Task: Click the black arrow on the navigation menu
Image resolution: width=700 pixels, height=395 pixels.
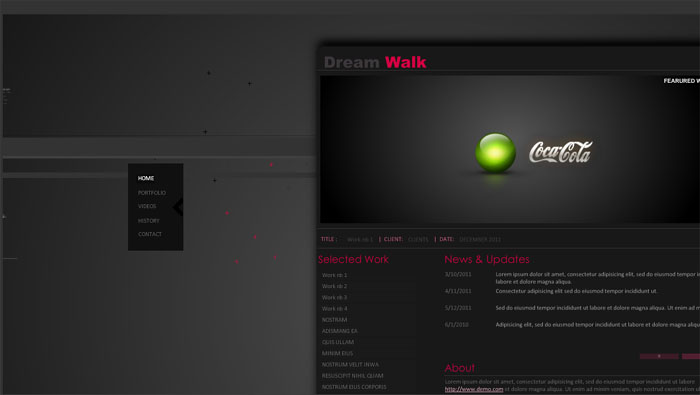Action: (178, 207)
